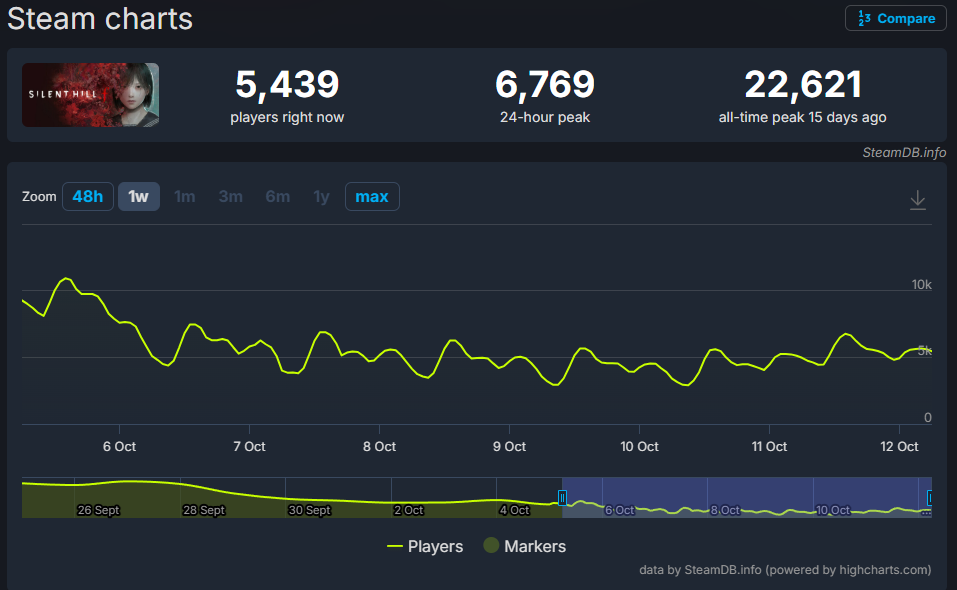957x590 pixels.
Task: Click the 26 Sept navigator label
Action: point(98,510)
